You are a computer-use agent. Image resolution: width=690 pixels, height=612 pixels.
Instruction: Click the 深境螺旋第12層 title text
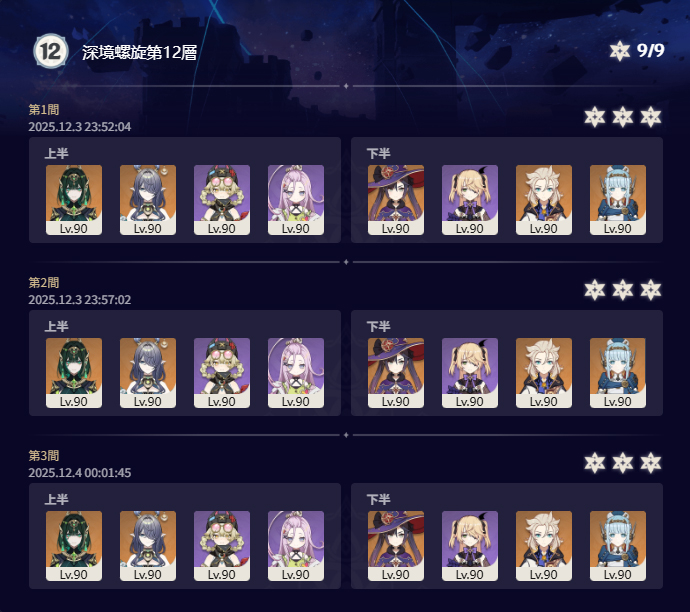coord(139,52)
